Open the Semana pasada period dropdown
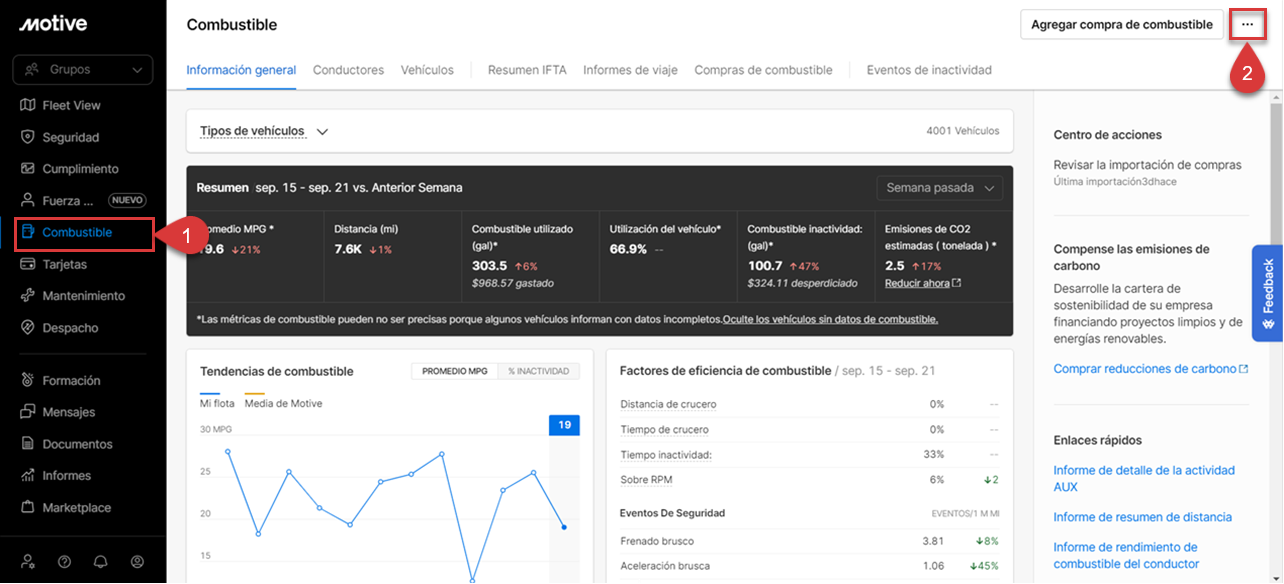Viewport: 1284px width, 584px height. point(939,188)
